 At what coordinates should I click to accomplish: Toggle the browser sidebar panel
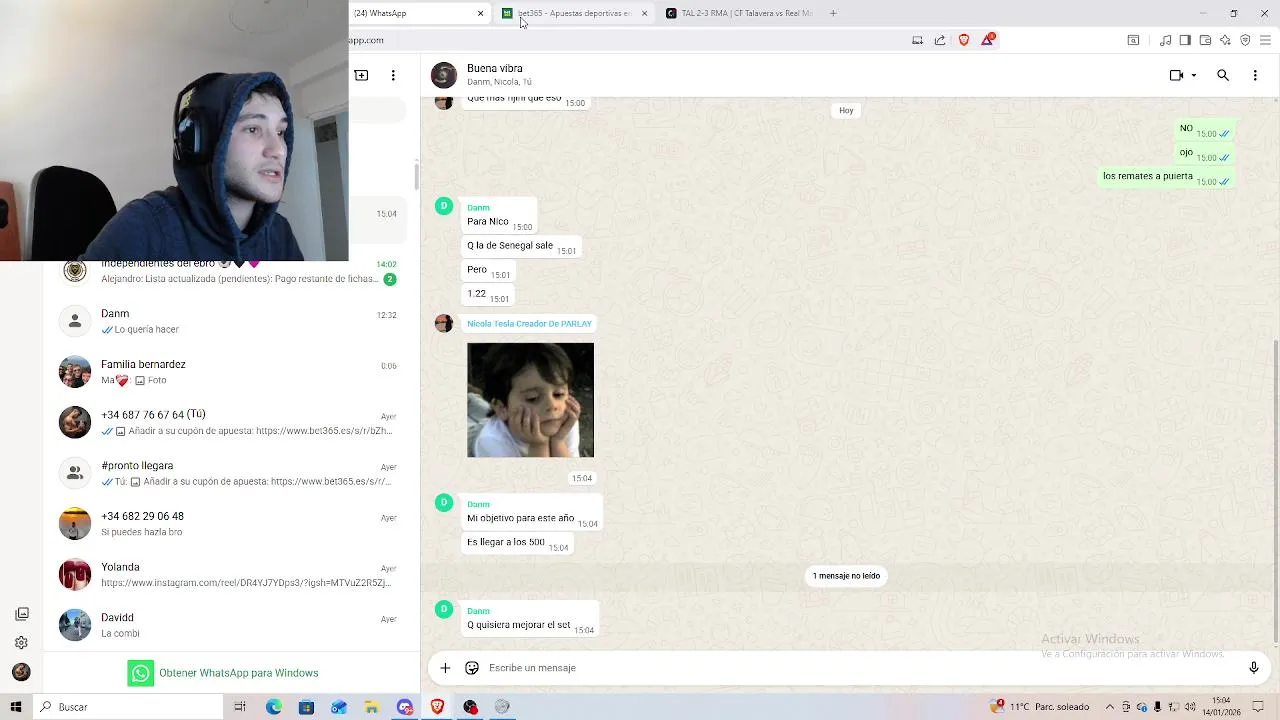pyautogui.click(x=1185, y=40)
